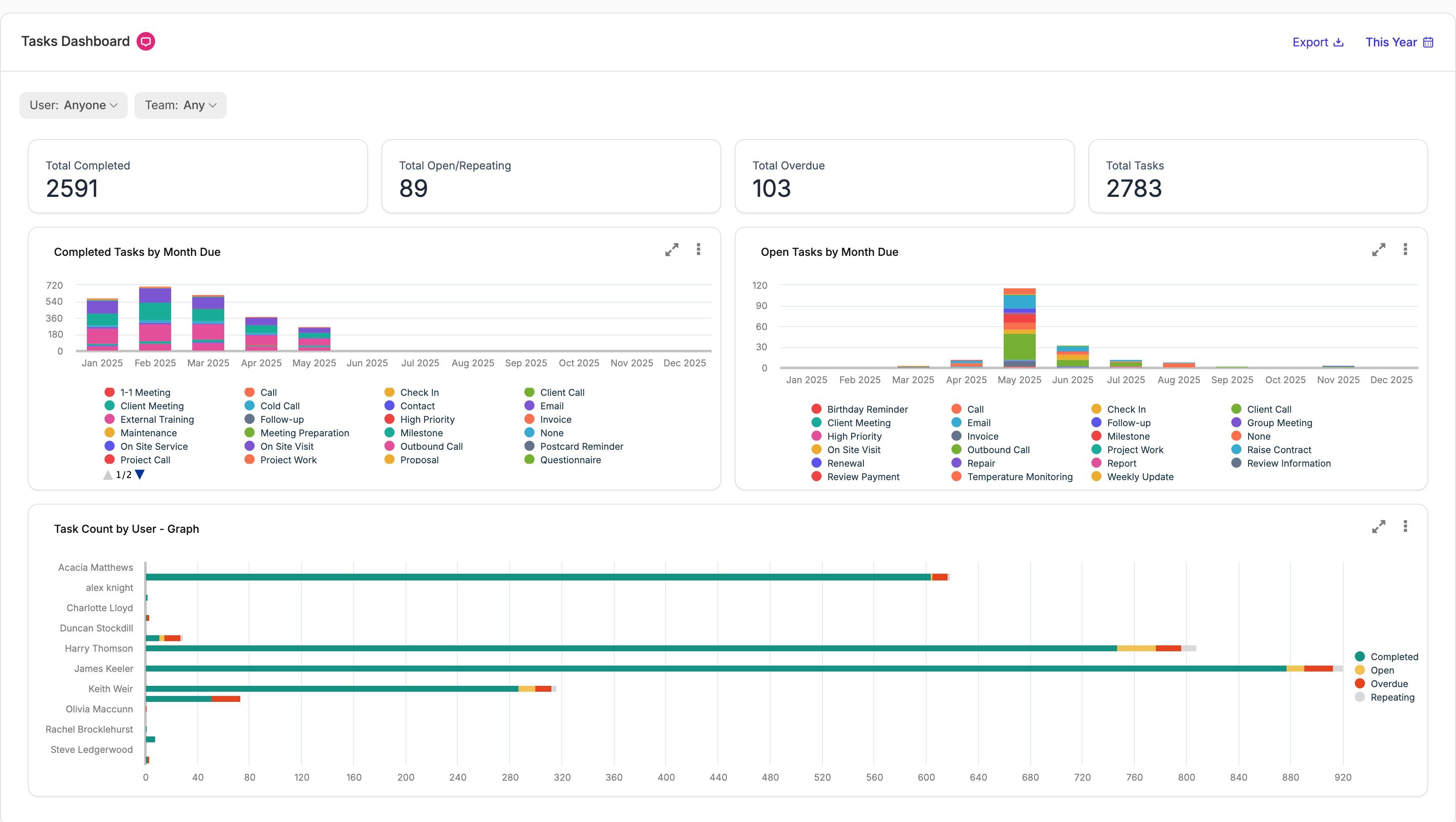Click the Feb 2025 completed tasks bar
The width and height of the screenshot is (1456, 822).
pos(155,319)
